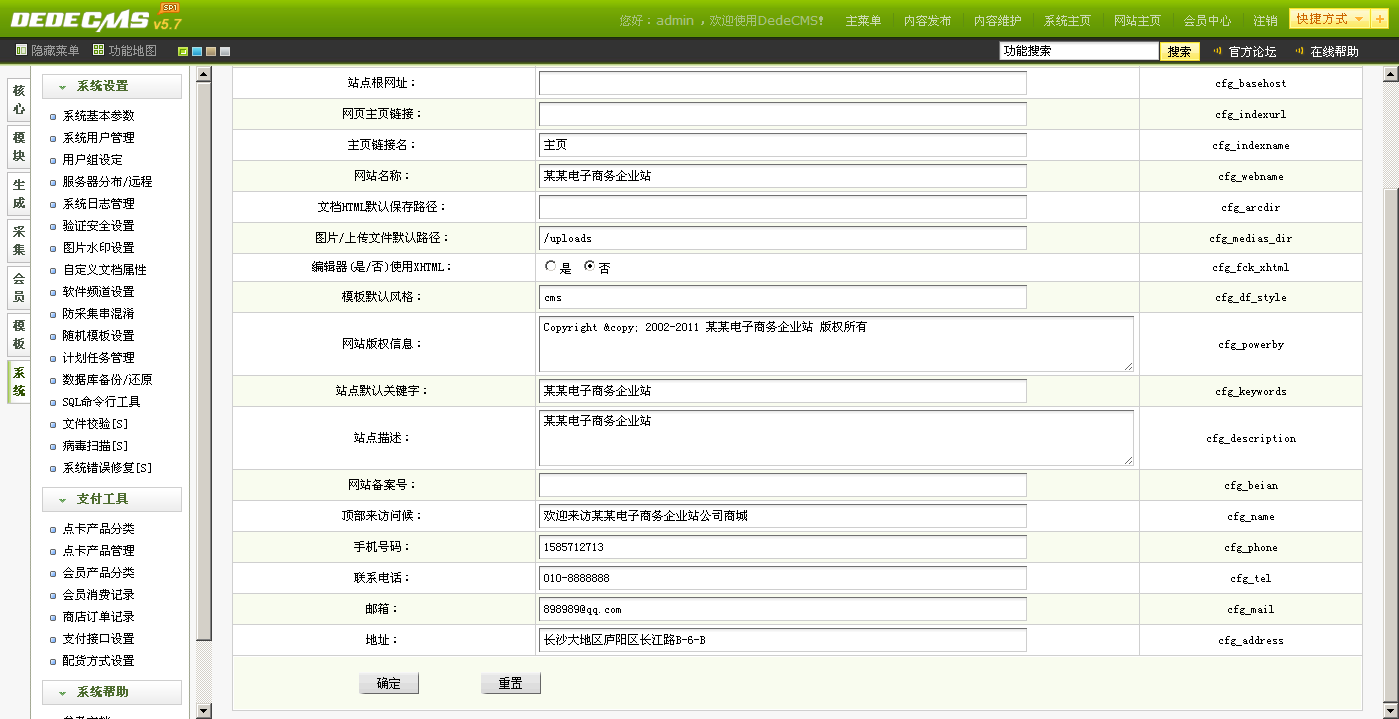
Task: Collapse the 系统设置 section header
Action: click(x=111, y=87)
